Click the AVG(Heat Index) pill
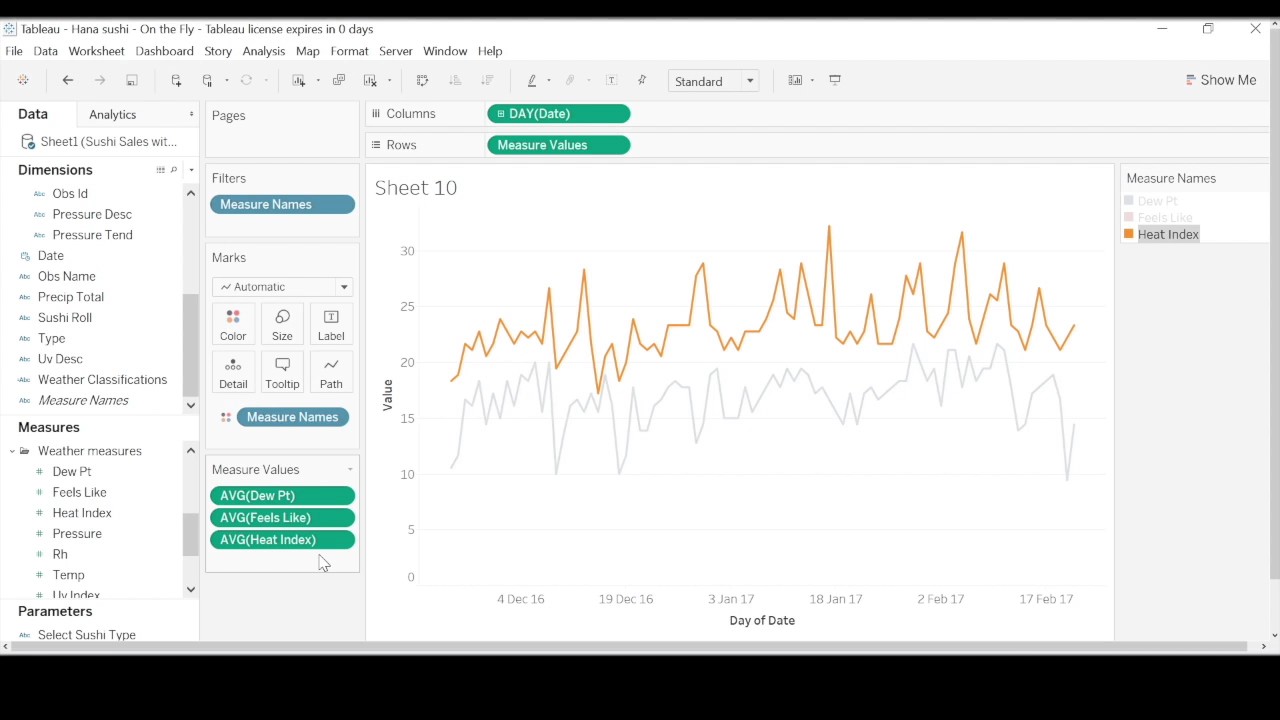1280x720 pixels. pos(282,540)
